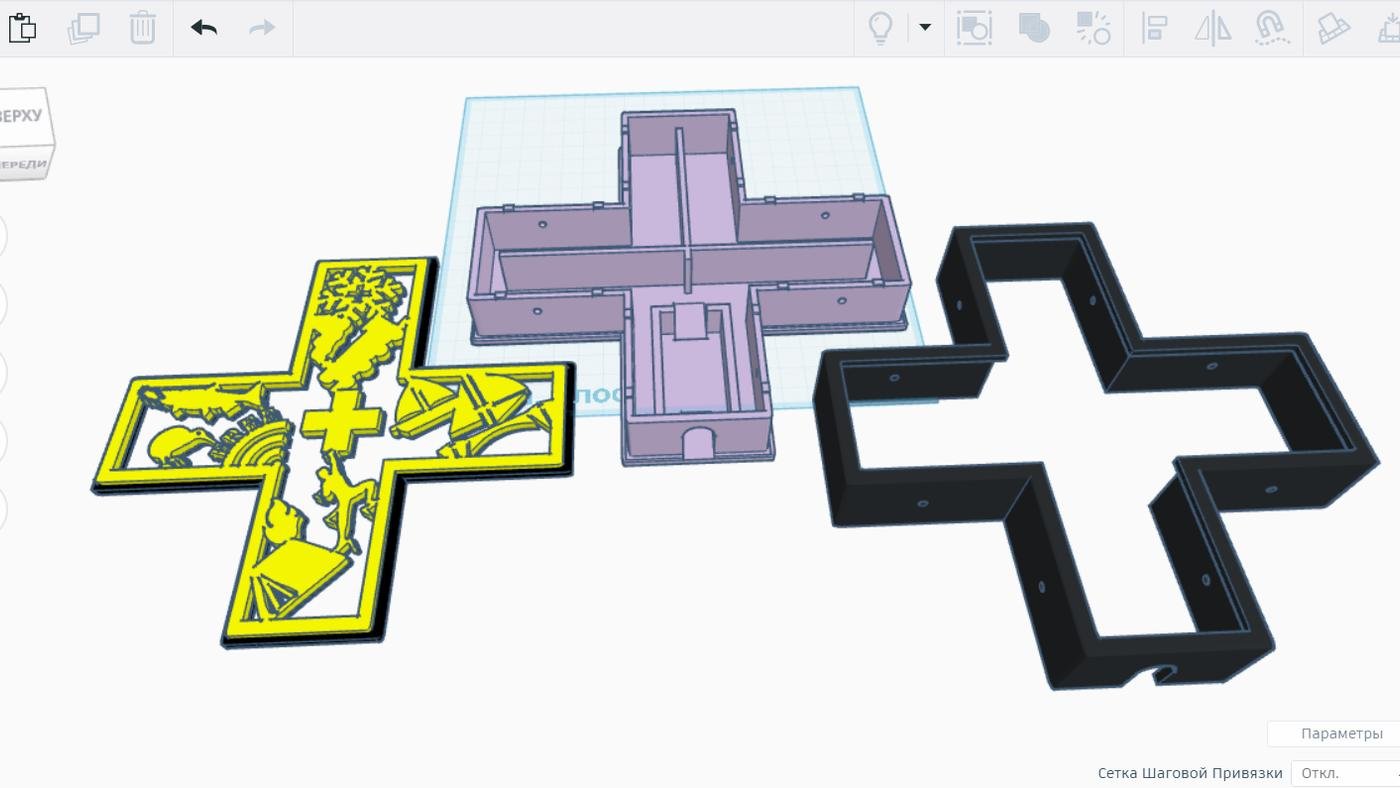The image size is (1400, 788).
Task: Open the Align tool
Action: click(1155, 28)
